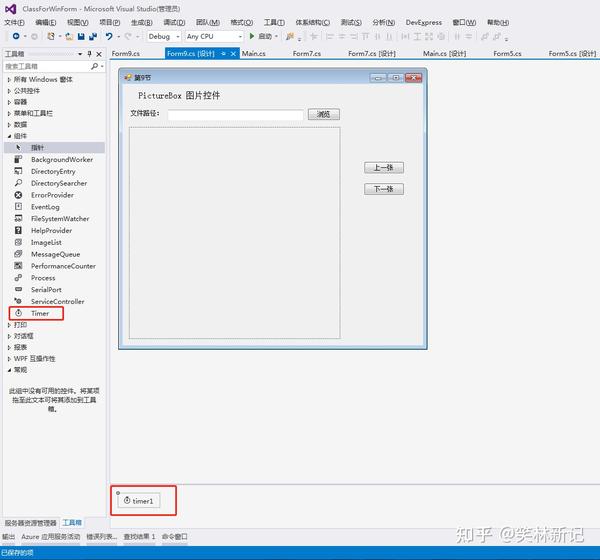Select the ErrorProvider component icon
The image size is (600, 560).
click(x=18, y=195)
